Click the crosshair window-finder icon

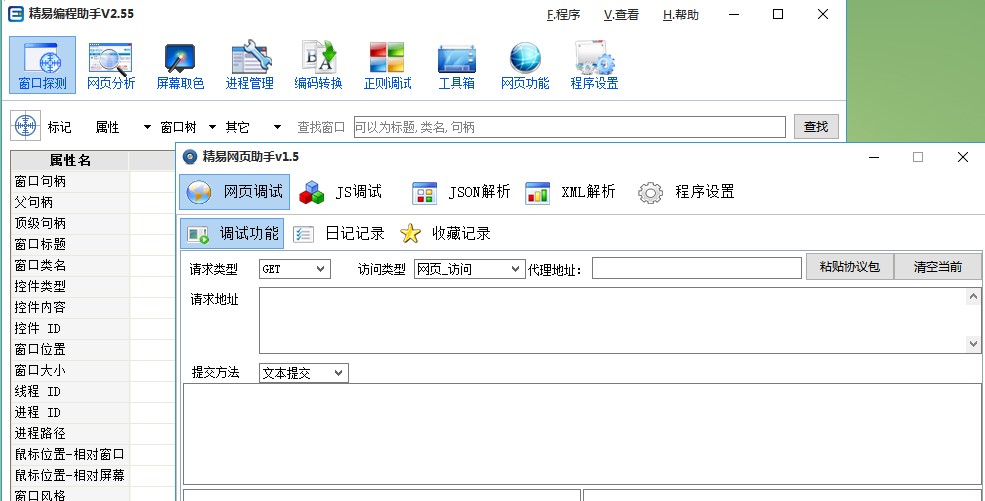(x=26, y=126)
